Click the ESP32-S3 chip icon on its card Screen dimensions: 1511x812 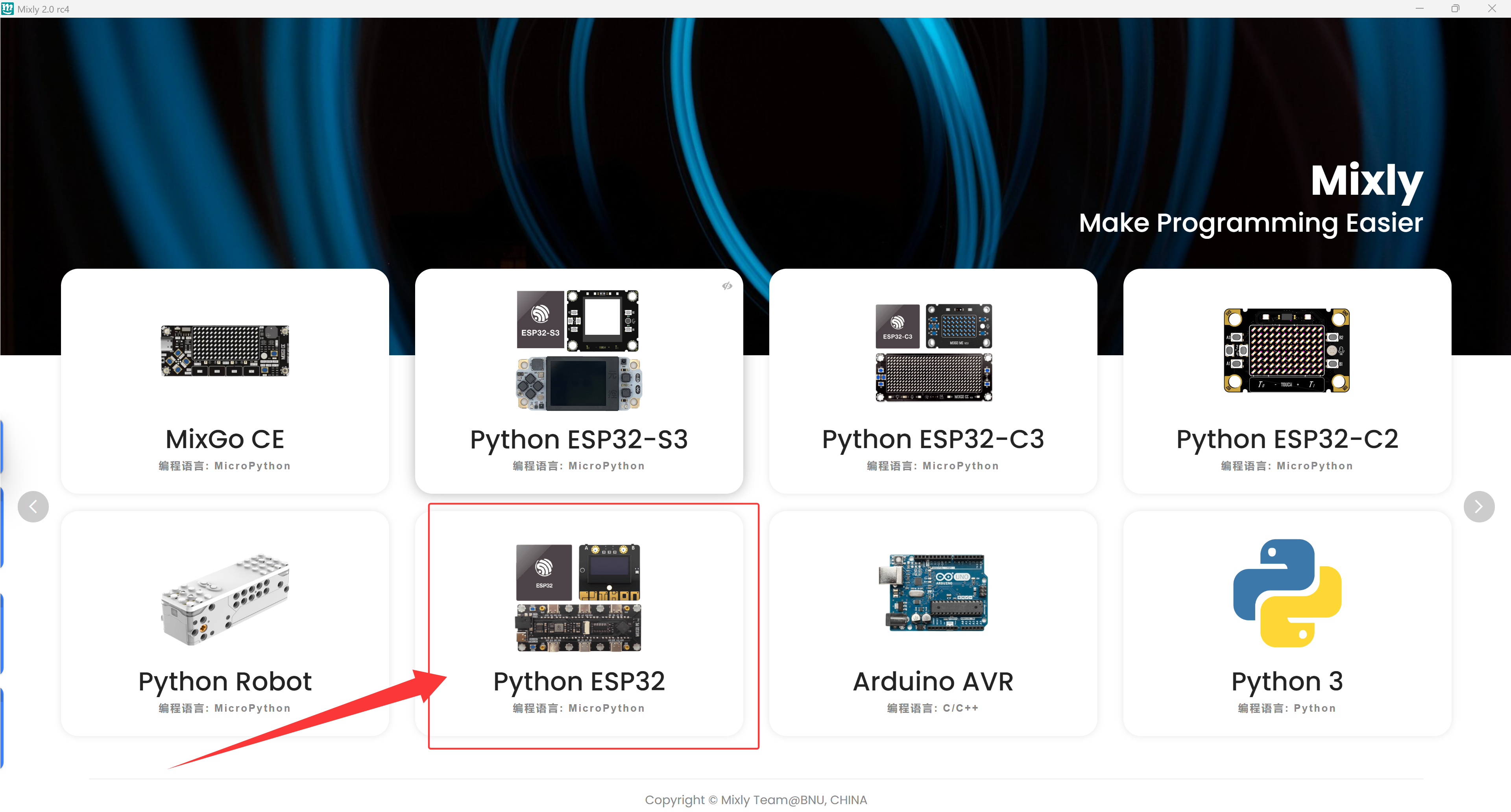point(539,319)
